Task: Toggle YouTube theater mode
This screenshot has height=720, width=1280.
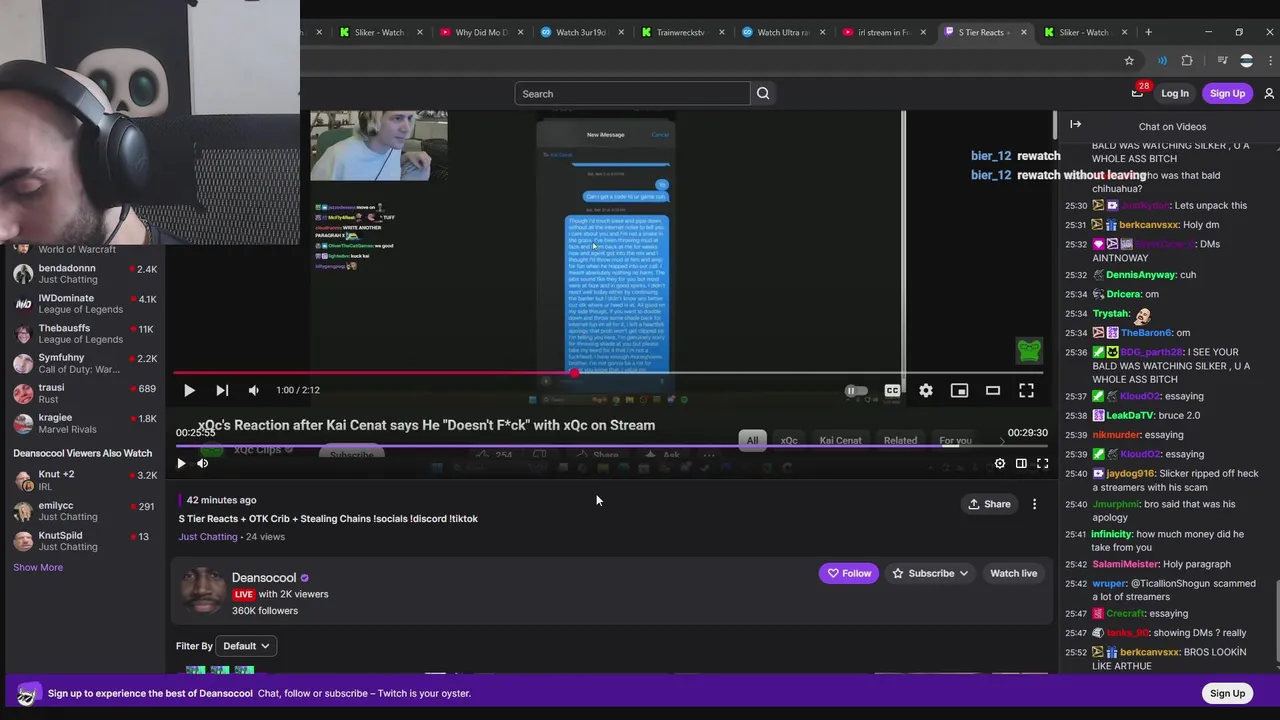Action: [x=993, y=390]
